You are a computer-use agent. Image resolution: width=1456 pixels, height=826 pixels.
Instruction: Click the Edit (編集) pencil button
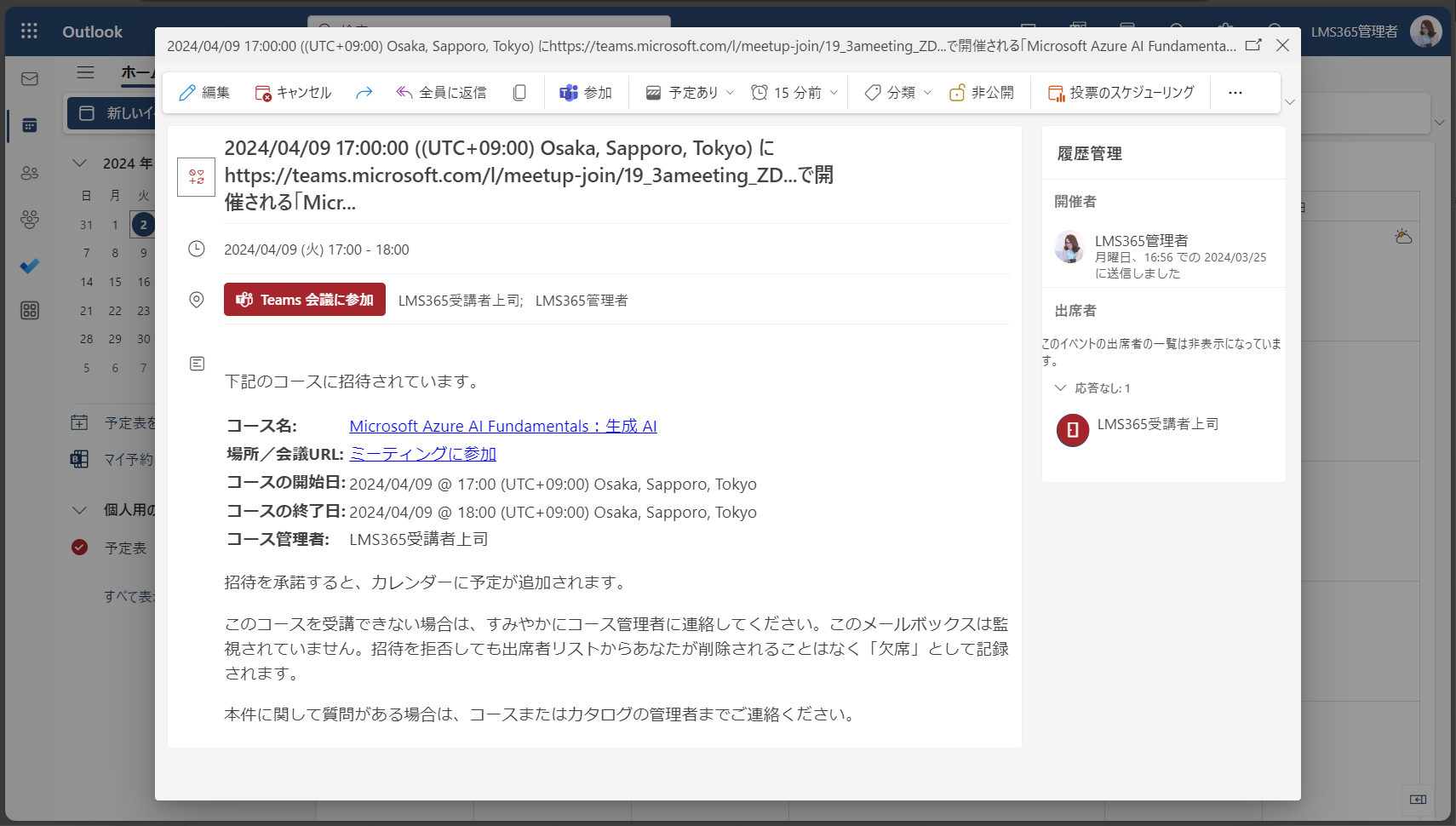tap(204, 93)
